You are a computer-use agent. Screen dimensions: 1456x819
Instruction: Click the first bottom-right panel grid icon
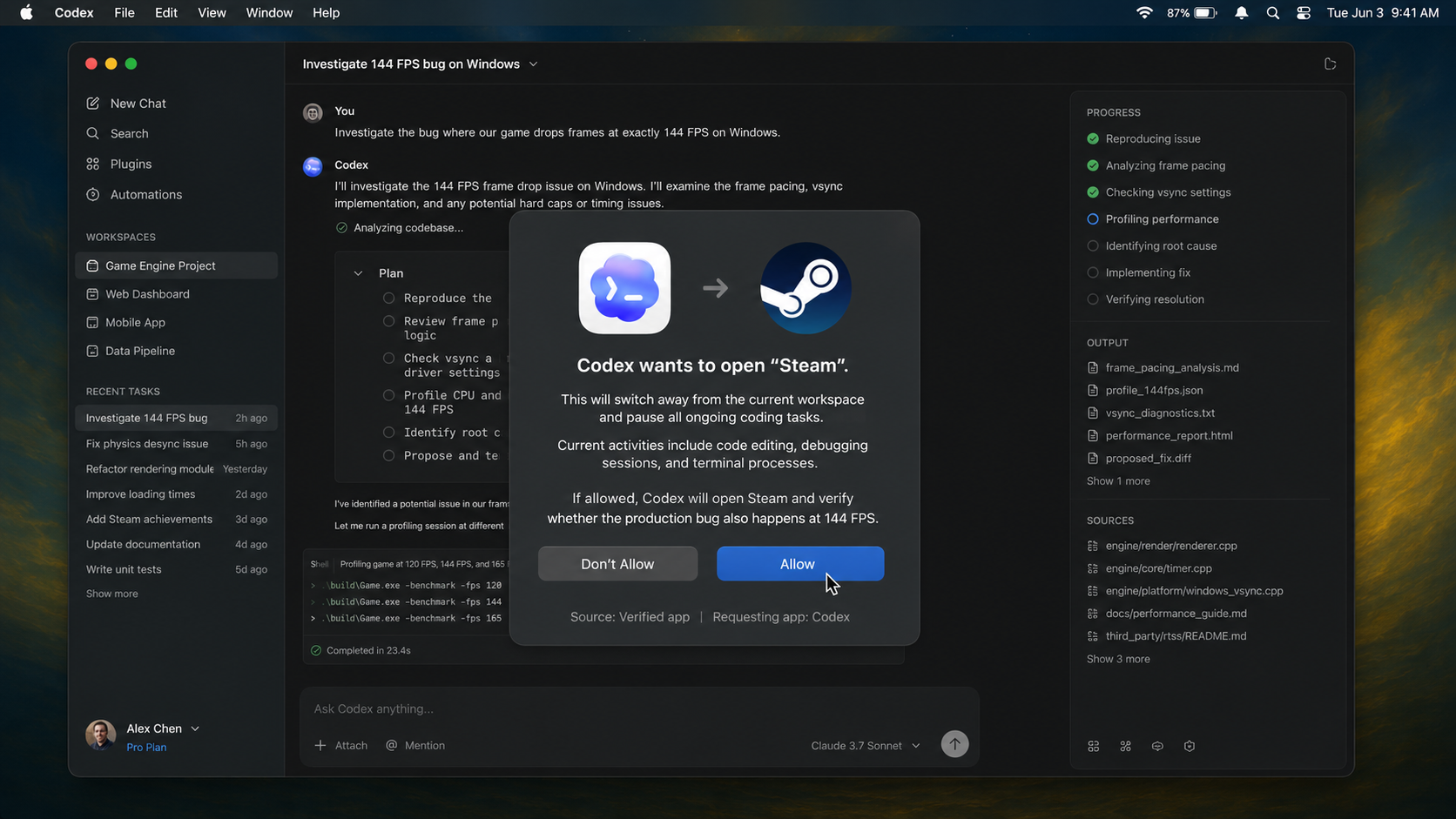1094,747
